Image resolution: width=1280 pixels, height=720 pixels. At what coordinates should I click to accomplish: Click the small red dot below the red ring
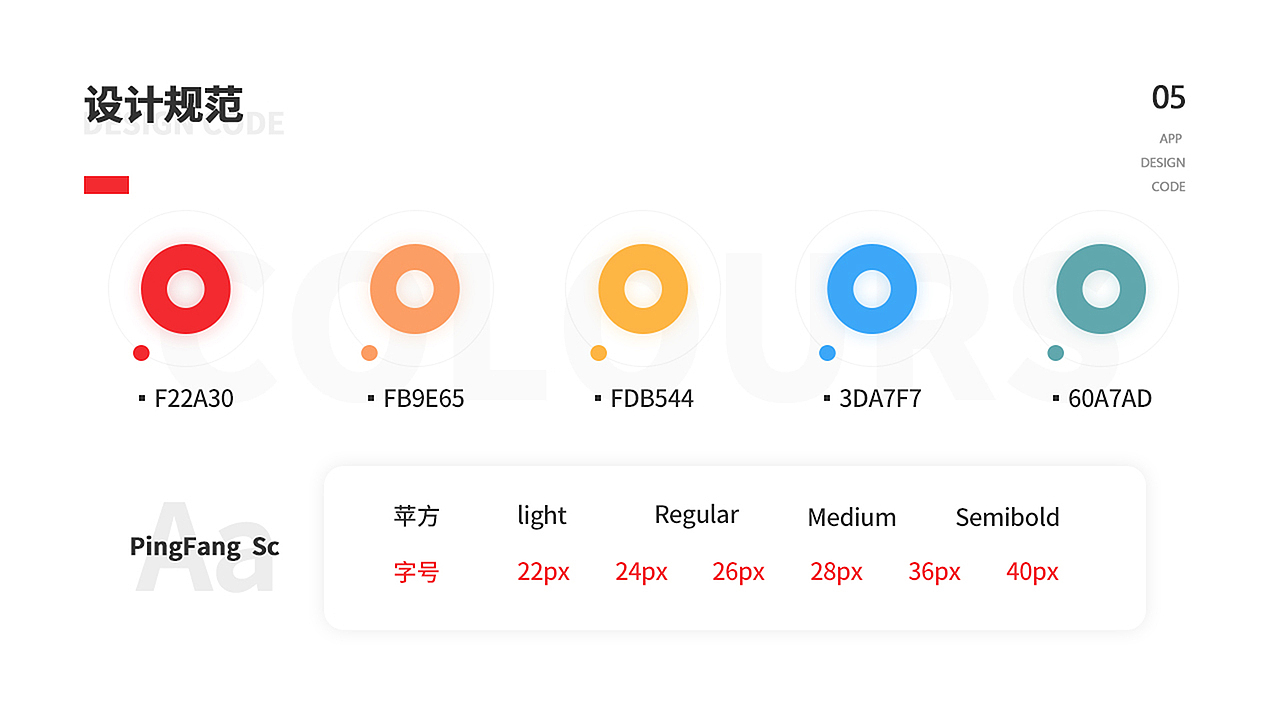coord(141,353)
